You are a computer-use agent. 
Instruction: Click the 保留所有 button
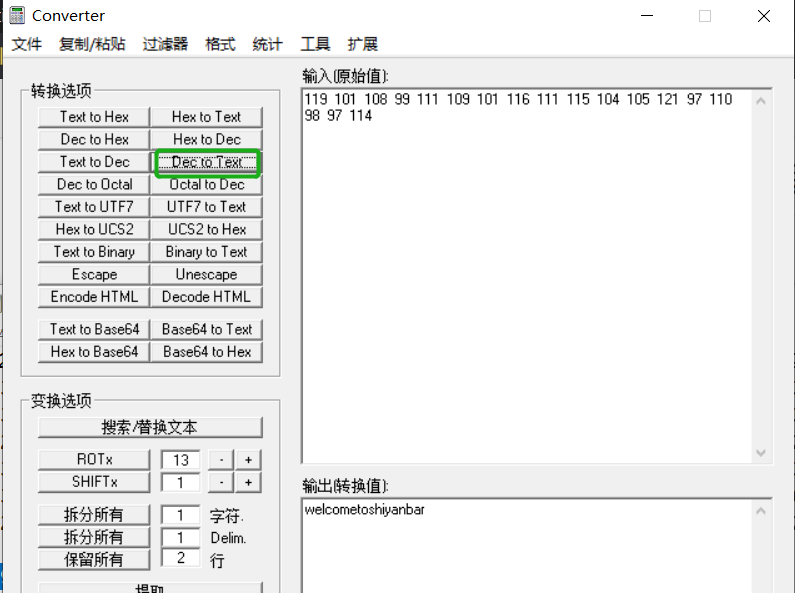click(x=94, y=560)
